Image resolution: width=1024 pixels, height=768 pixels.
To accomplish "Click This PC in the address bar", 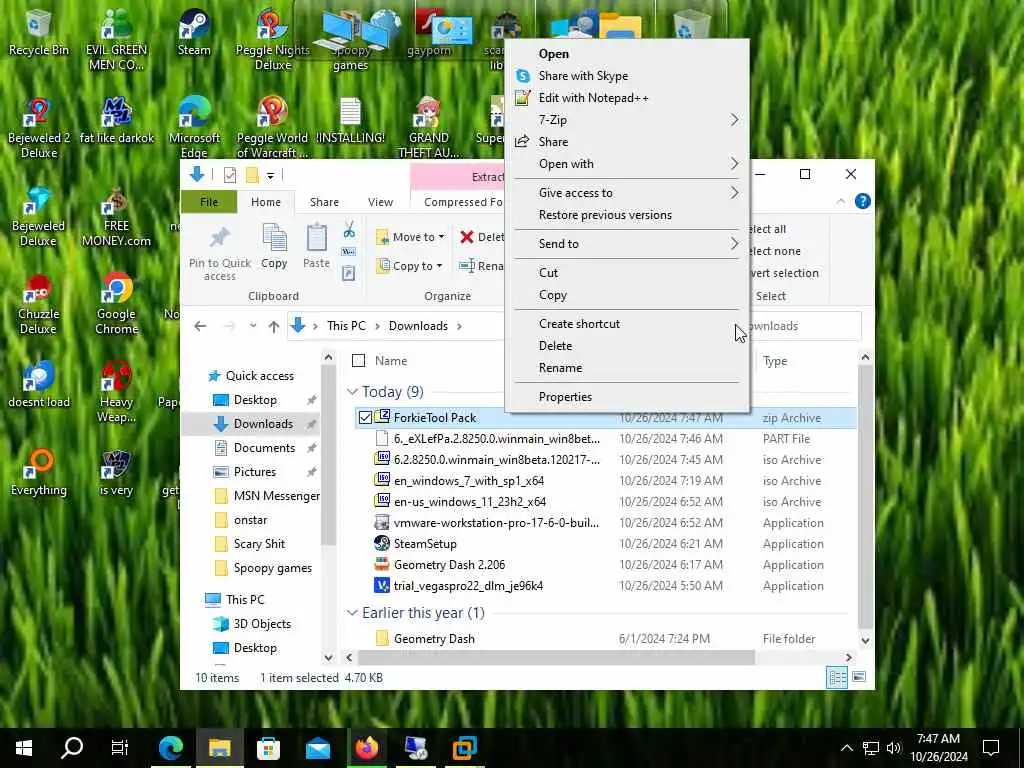I will [346, 326].
